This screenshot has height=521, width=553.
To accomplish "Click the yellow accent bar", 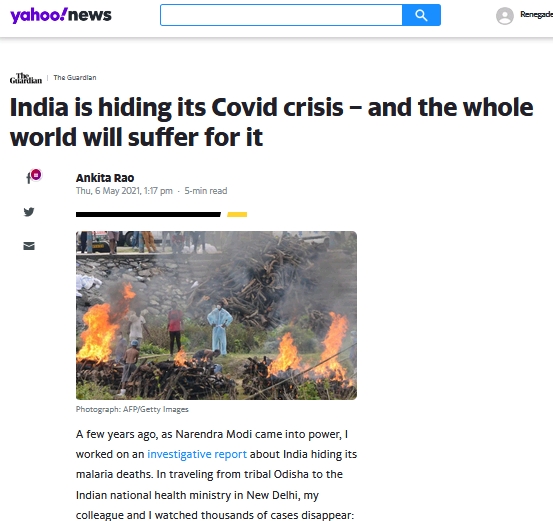I will 237,214.
